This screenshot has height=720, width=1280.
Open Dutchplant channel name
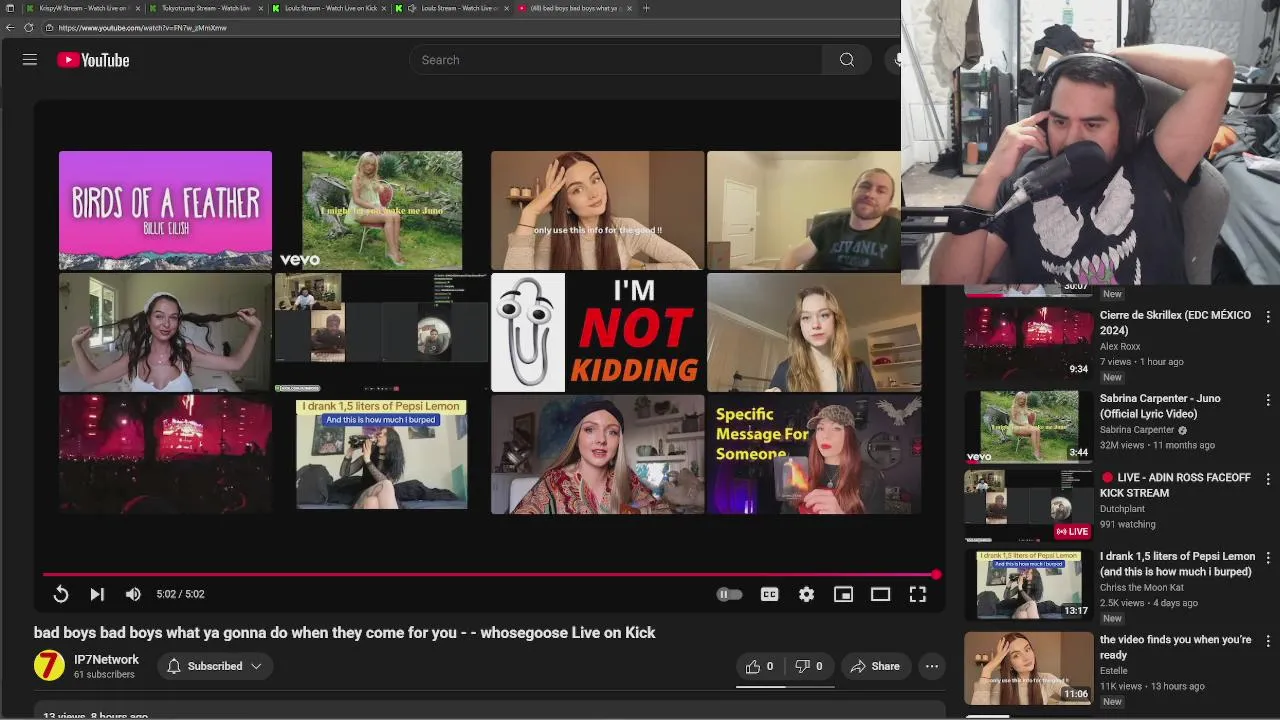(1123, 509)
